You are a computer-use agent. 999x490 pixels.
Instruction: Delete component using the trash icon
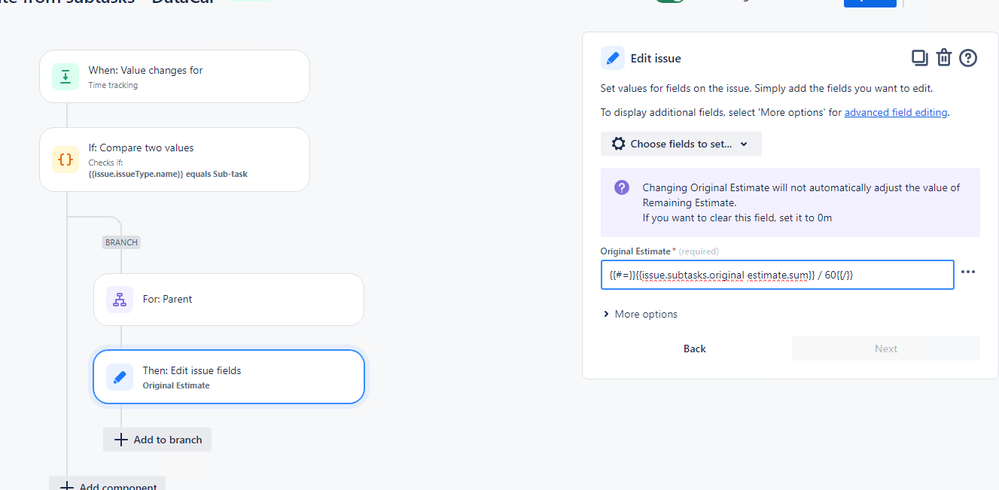tap(944, 58)
